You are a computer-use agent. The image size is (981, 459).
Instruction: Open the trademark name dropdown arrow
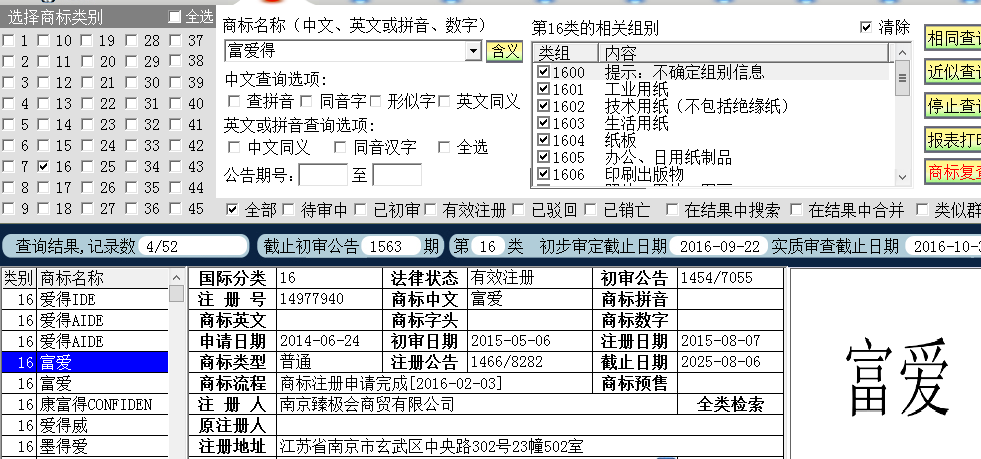[474, 51]
